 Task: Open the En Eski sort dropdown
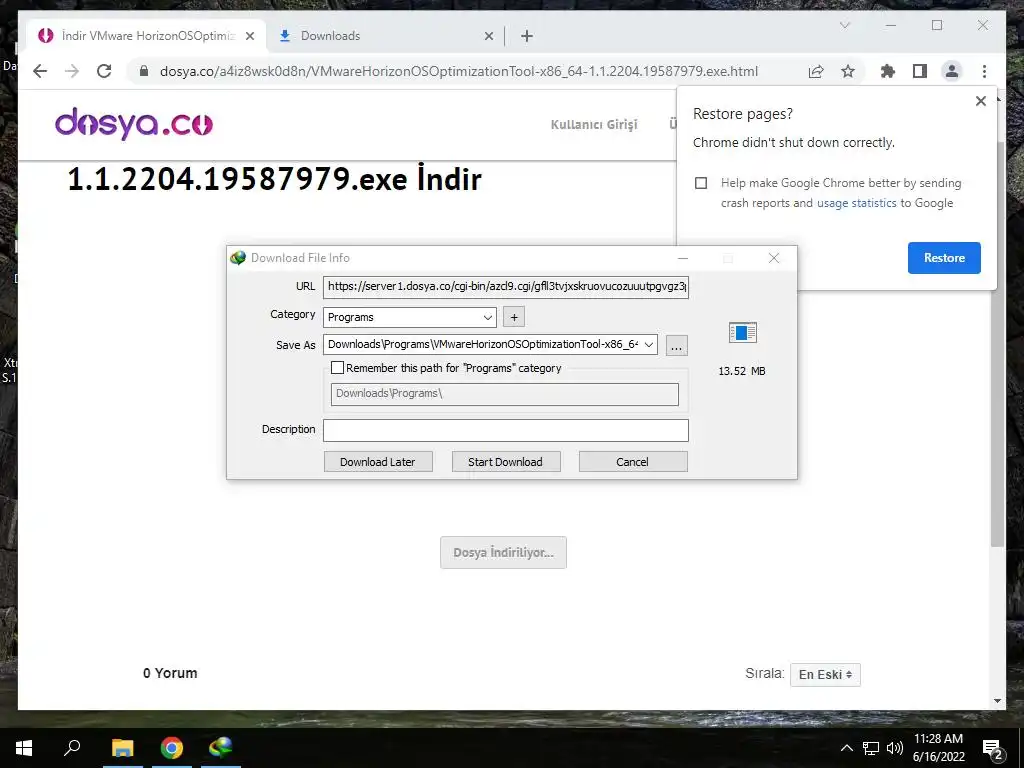825,675
